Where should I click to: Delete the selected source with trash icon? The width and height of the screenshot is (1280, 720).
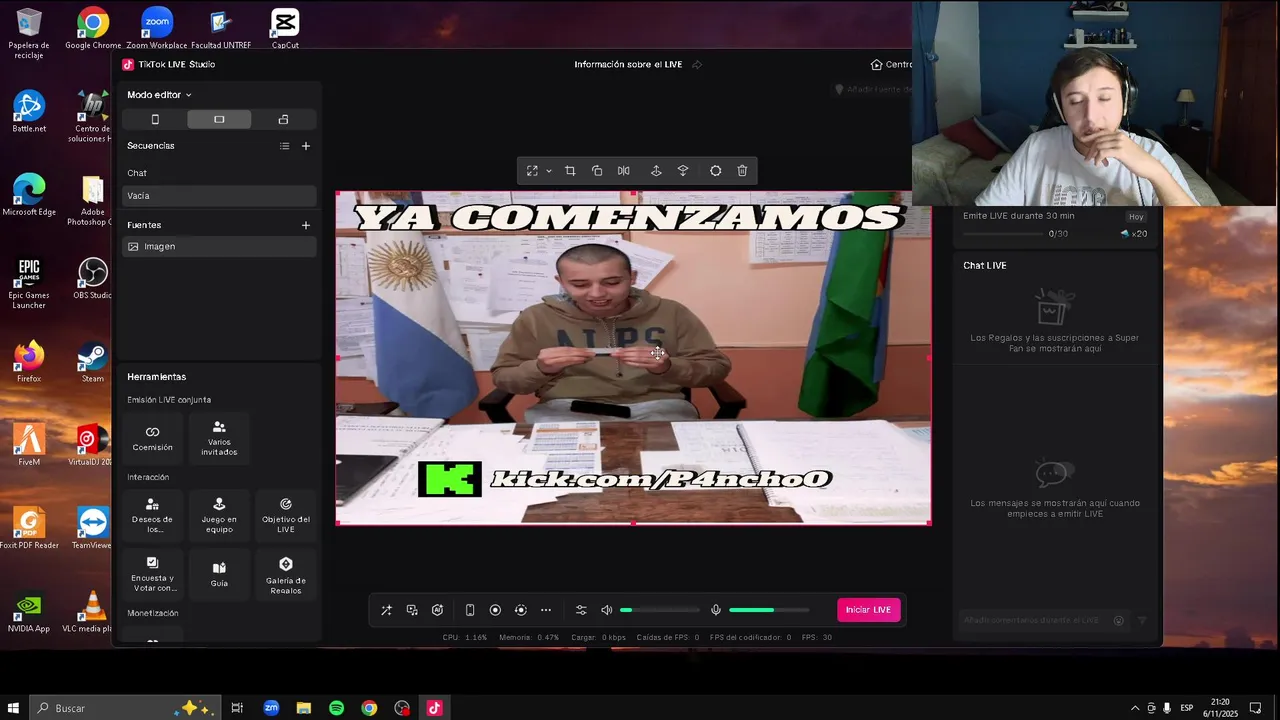742,171
